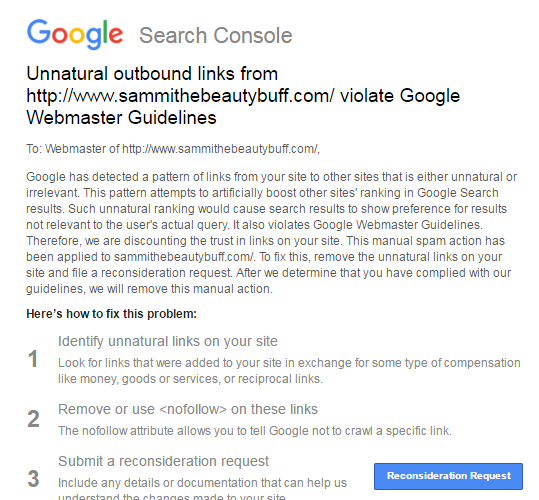Click the Search Console header text
This screenshot has height=500, width=539.
216,35
